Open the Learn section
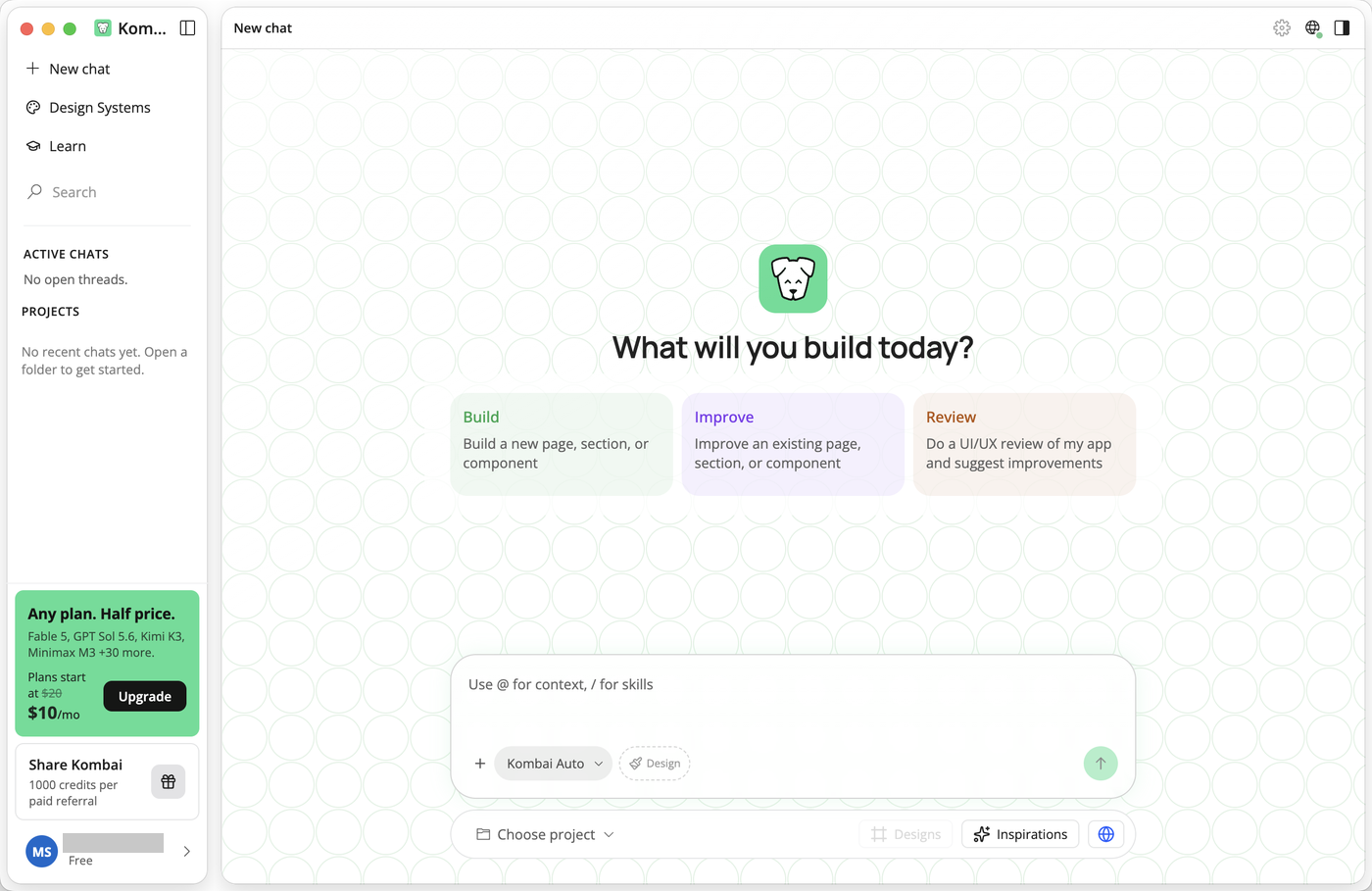This screenshot has height=891, width=1372. point(57,146)
